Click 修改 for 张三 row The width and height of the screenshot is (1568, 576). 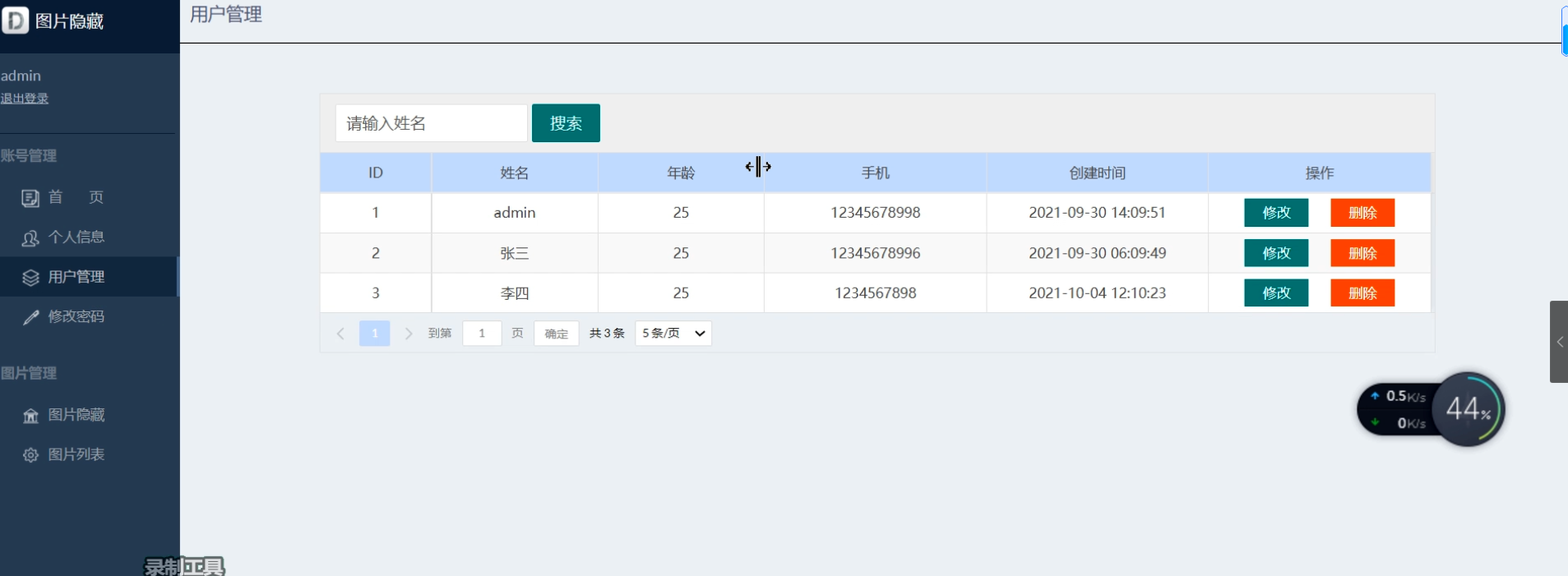point(1276,253)
